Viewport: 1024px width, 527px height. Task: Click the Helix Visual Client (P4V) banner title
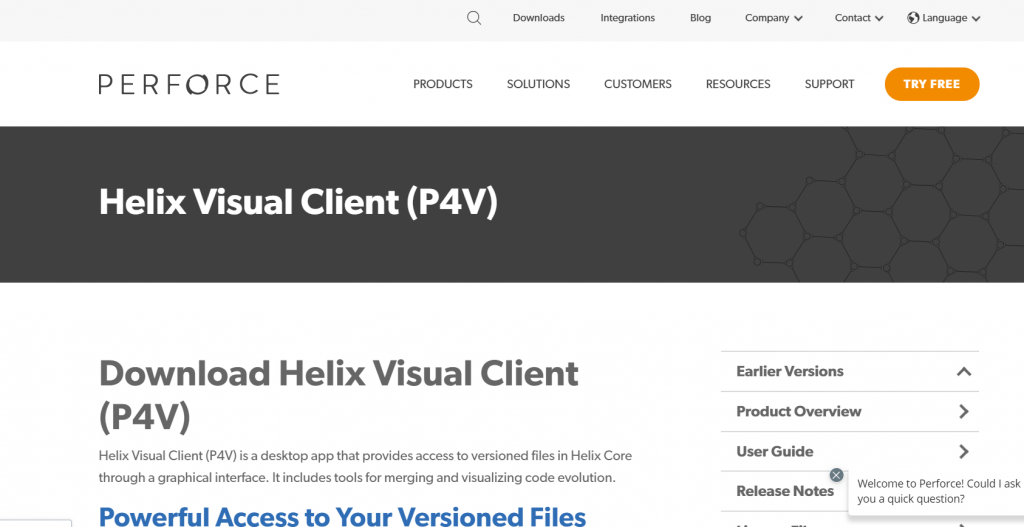298,202
